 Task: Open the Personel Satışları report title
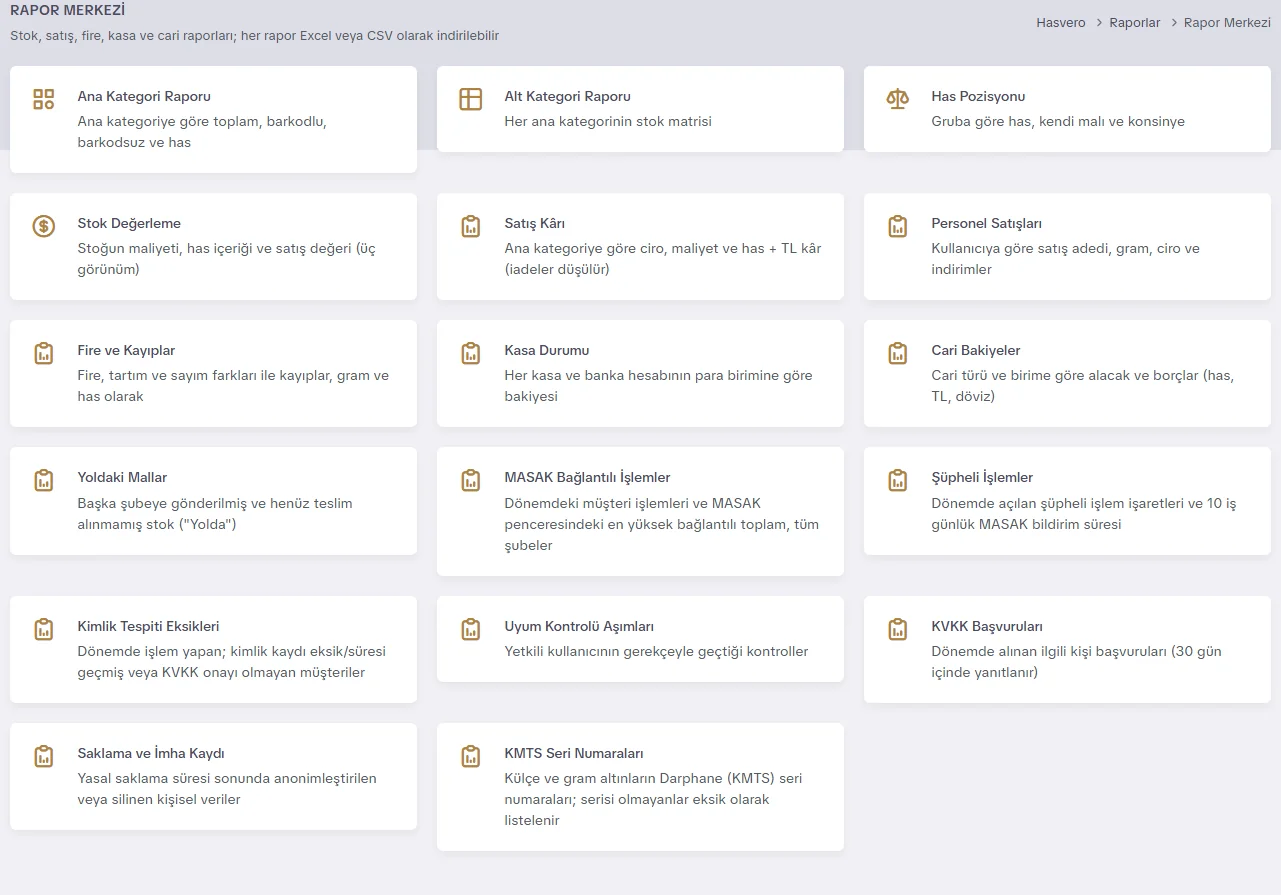point(986,224)
